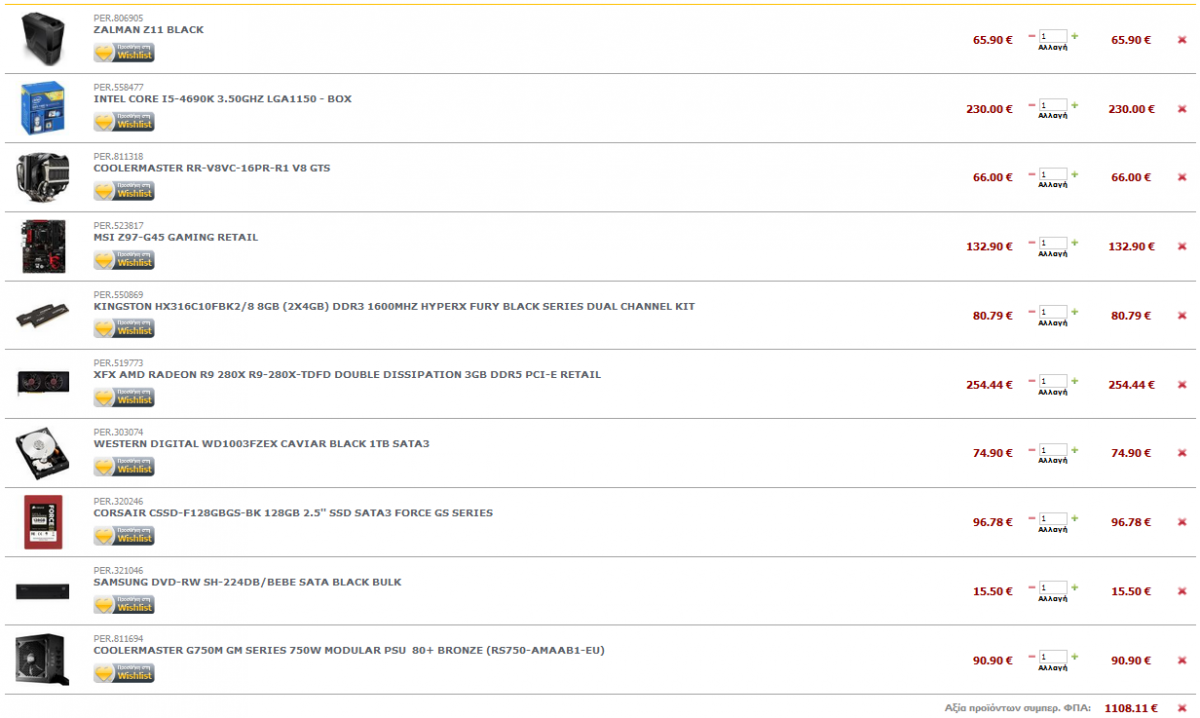The image size is (1200, 718).
Task: Increase XFX Radeon R9 280X quantity
Action: tap(1075, 380)
